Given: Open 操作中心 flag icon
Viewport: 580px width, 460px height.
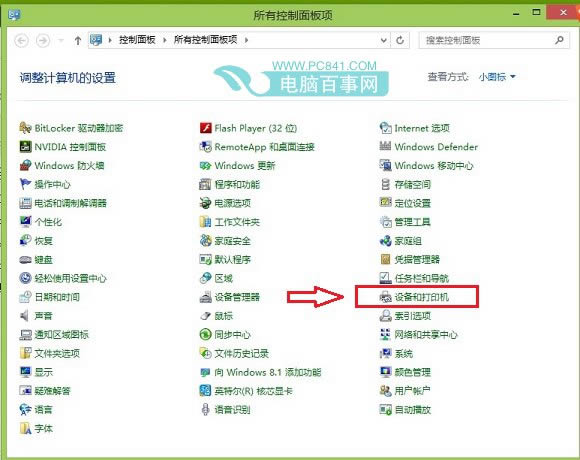Looking at the screenshot, I should [25, 184].
